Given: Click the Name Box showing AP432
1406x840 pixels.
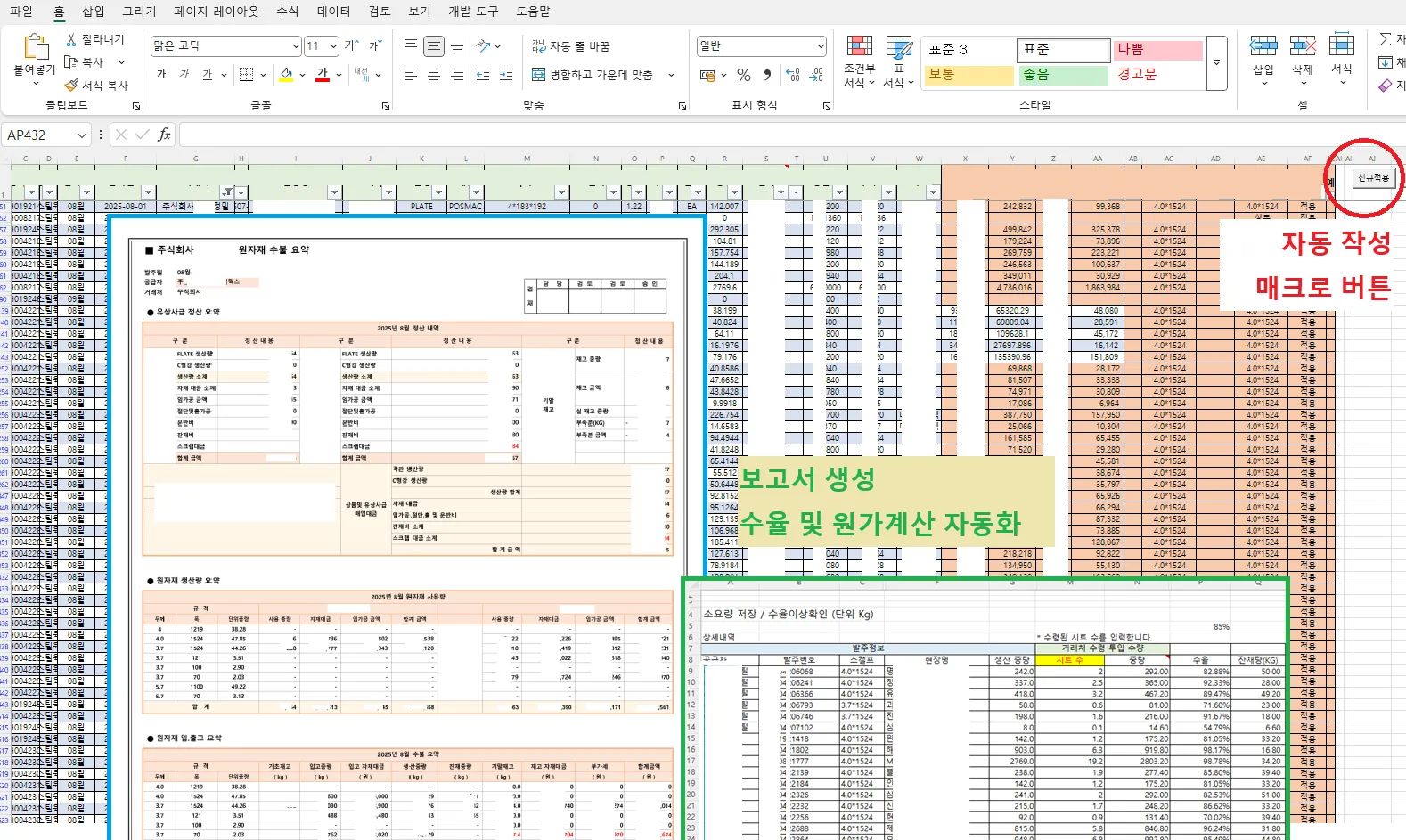Looking at the screenshot, I should point(39,135).
